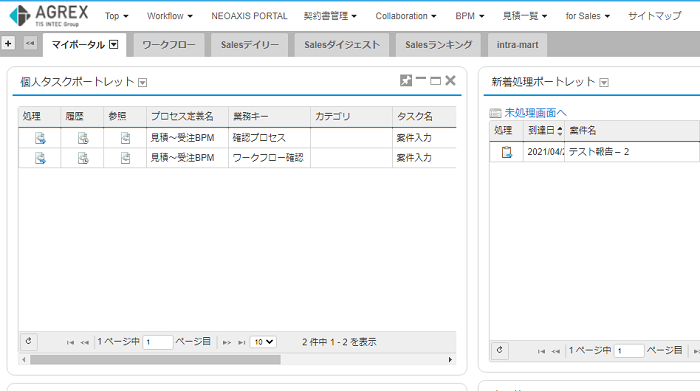Click the 2021/04 date cell
Screen dimensions: 700x391
pyautogui.click(x=544, y=152)
